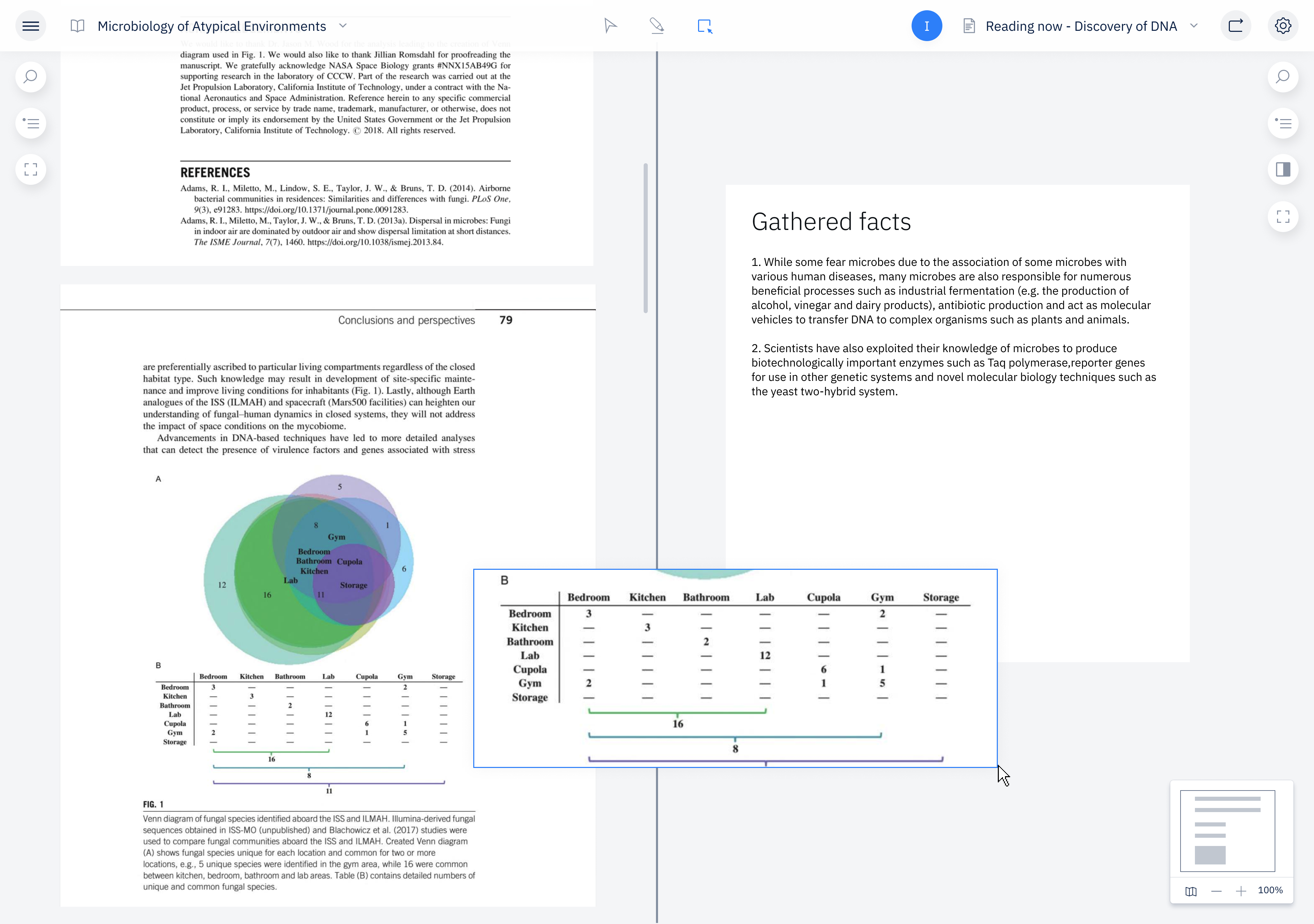Enter fullscreen for the right pane
1314x924 pixels.
coord(1283,216)
